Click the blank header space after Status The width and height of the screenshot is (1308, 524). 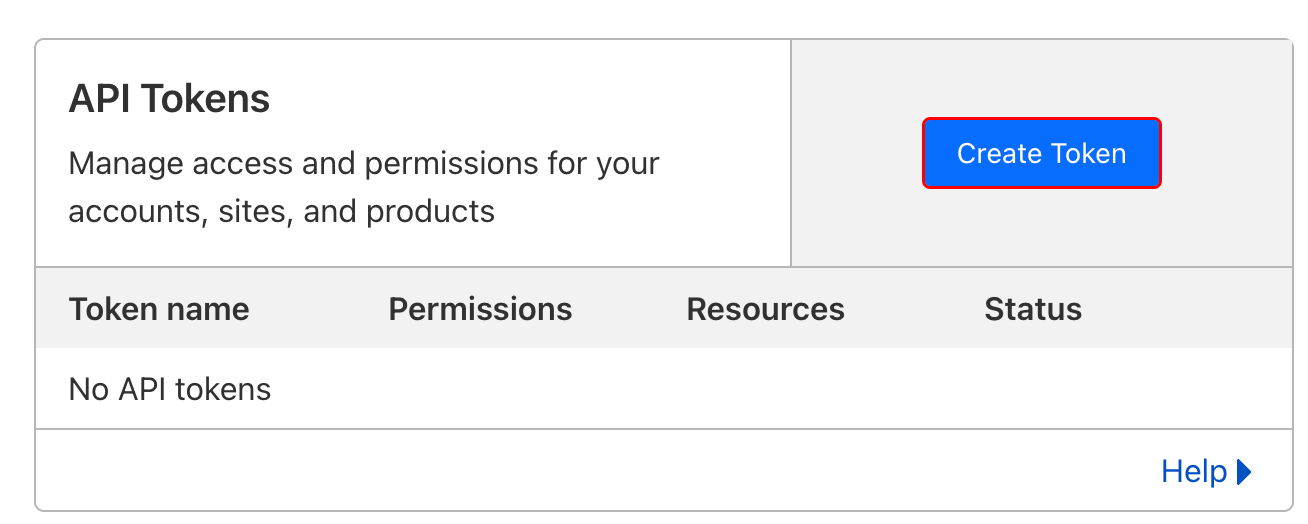[x=1187, y=309]
